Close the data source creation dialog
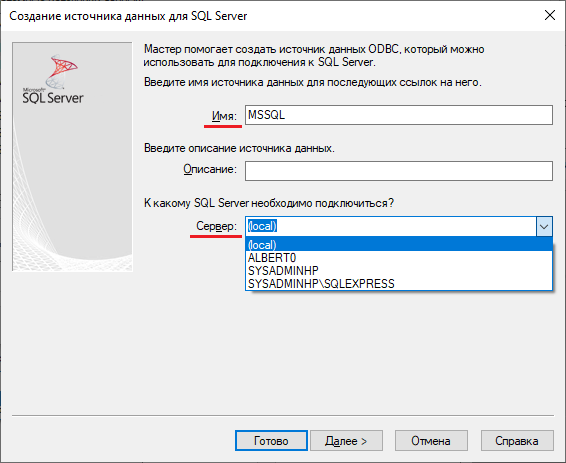Image resolution: width=566 pixels, height=463 pixels. (x=549, y=15)
